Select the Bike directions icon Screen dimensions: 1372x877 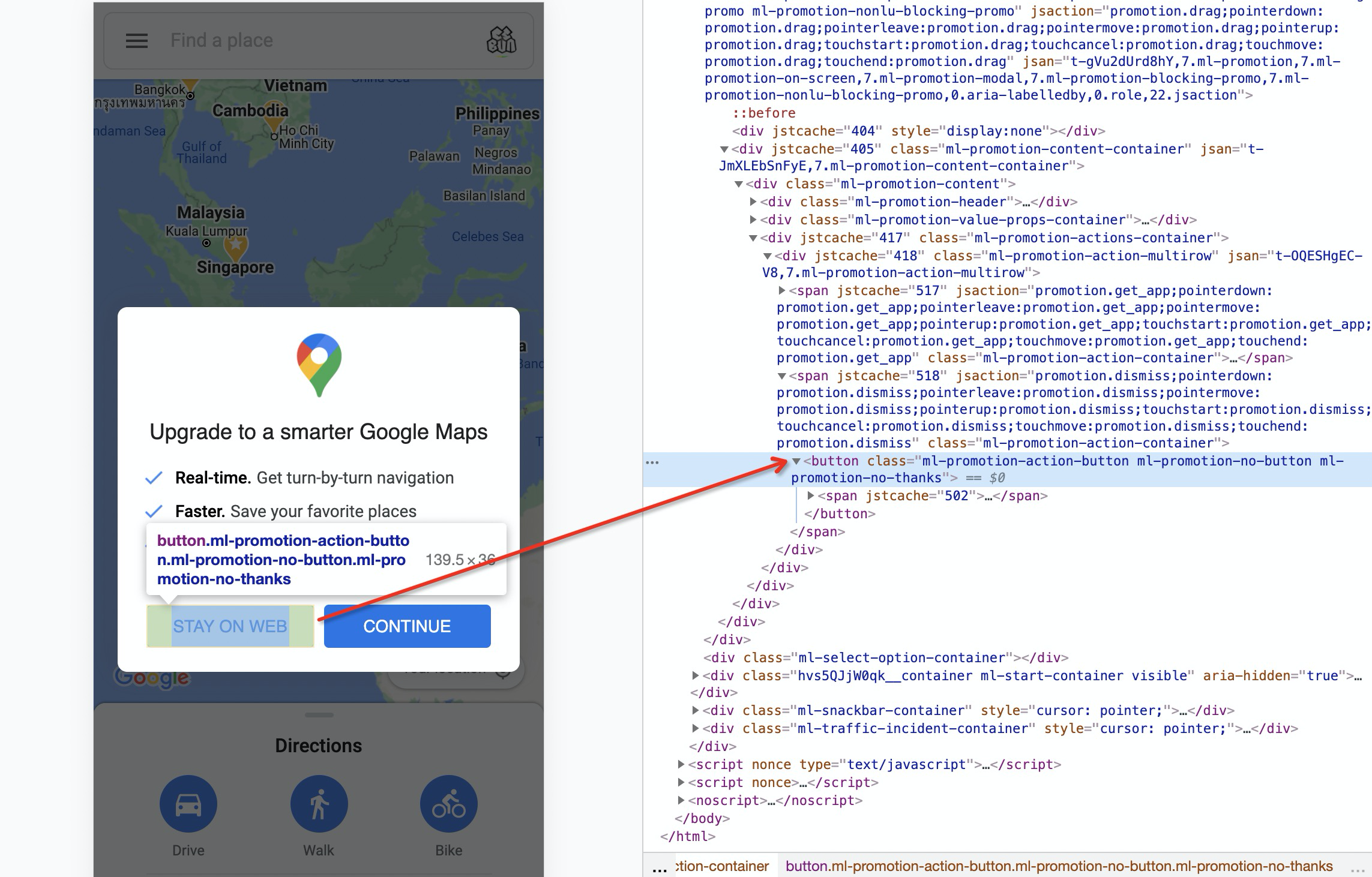click(448, 804)
